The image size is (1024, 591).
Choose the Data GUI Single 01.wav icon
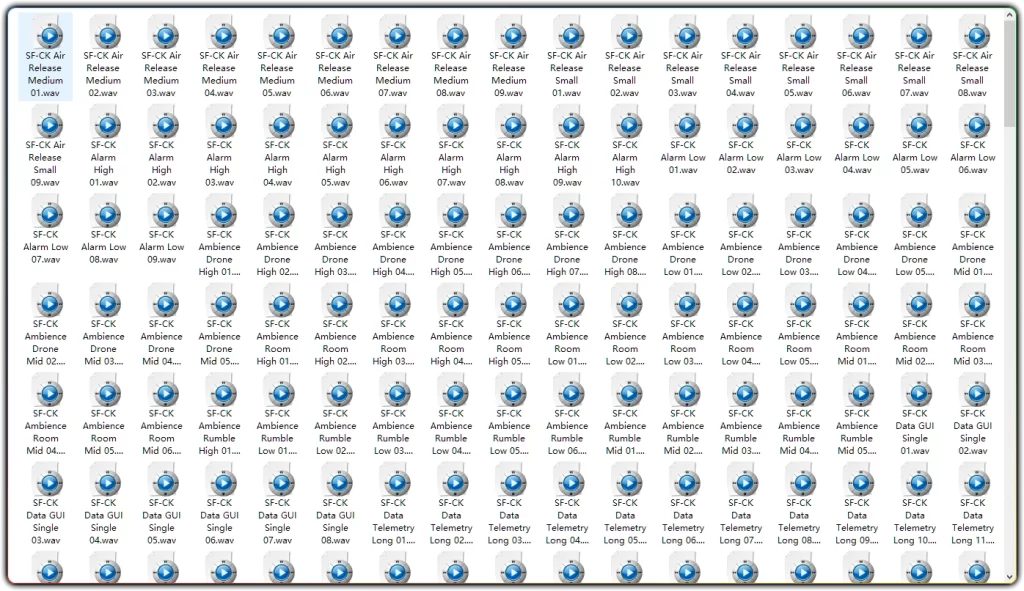coord(918,392)
